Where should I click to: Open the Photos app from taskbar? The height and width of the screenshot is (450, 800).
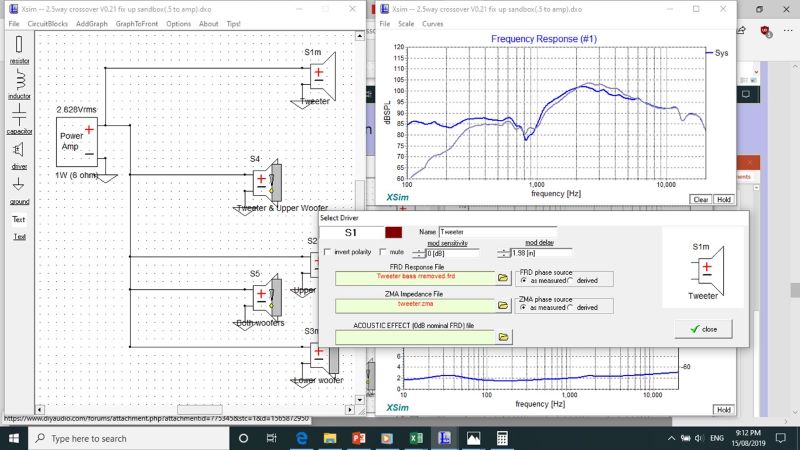pos(473,438)
